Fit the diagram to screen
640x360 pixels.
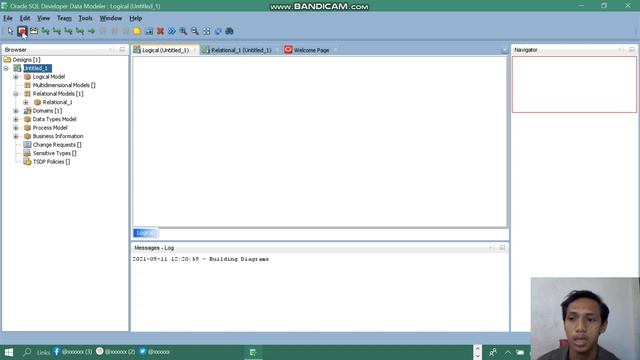207,31
